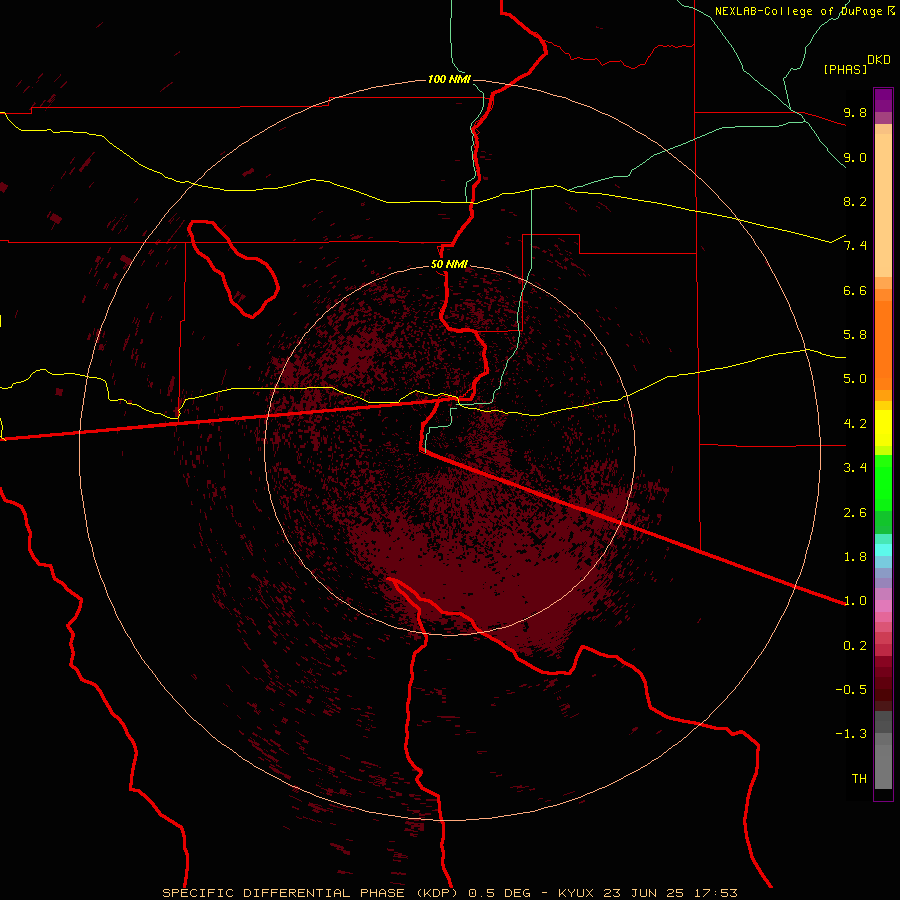Select the -0.5 legend value
Viewport: 900px width, 900px height.
click(x=851, y=690)
